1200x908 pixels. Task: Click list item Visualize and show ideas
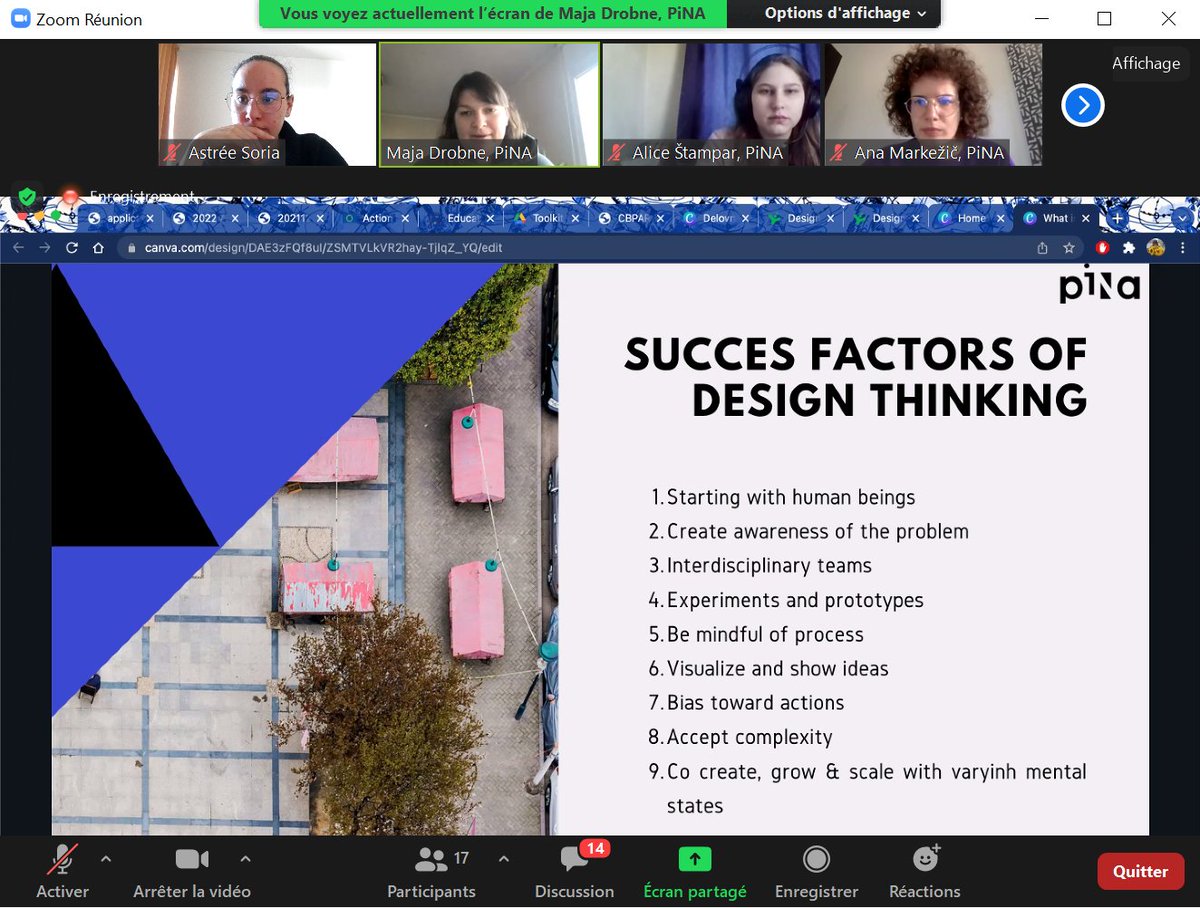coord(777,668)
